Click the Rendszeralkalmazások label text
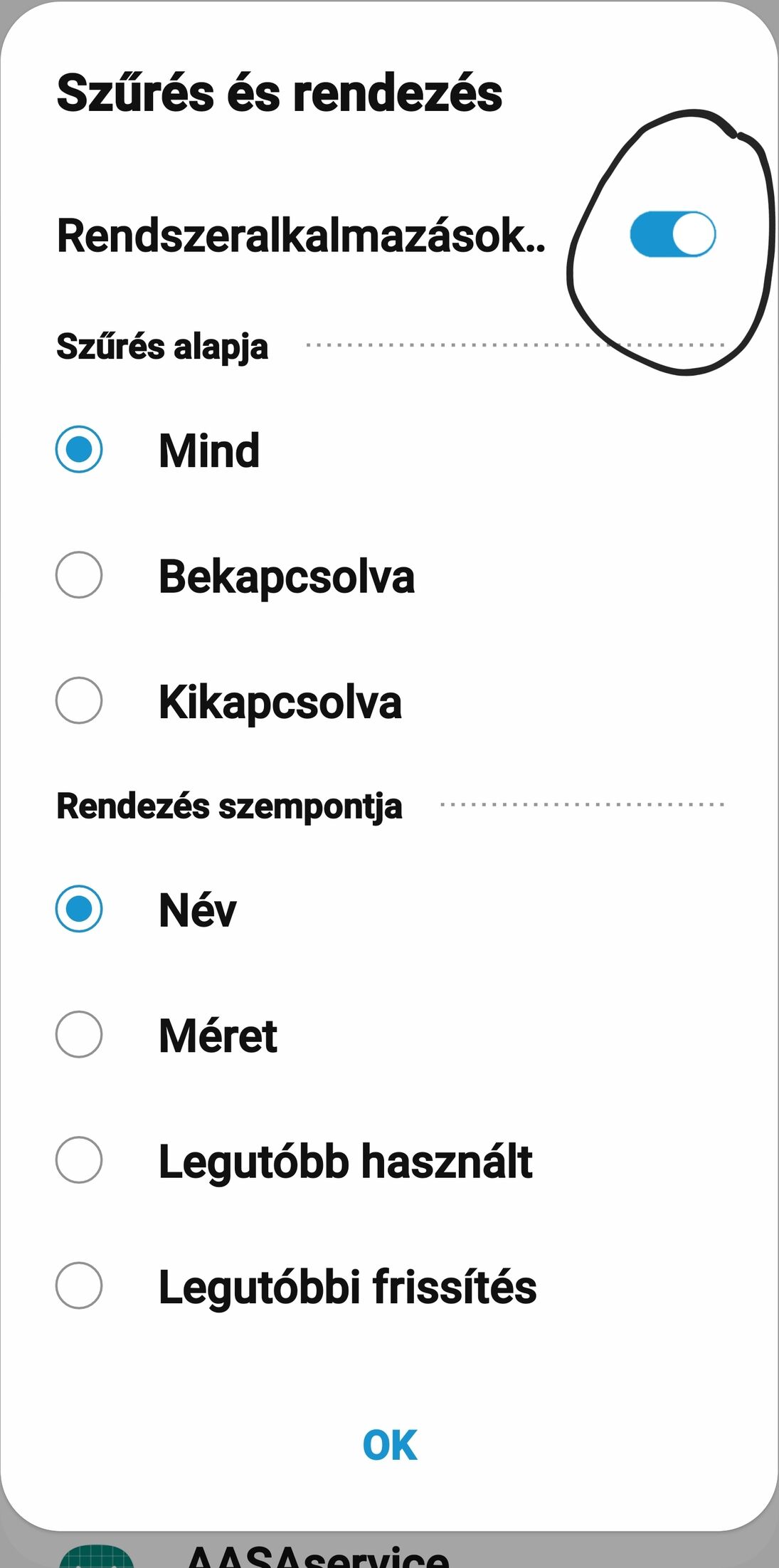The height and width of the screenshot is (1568, 779). (301, 236)
